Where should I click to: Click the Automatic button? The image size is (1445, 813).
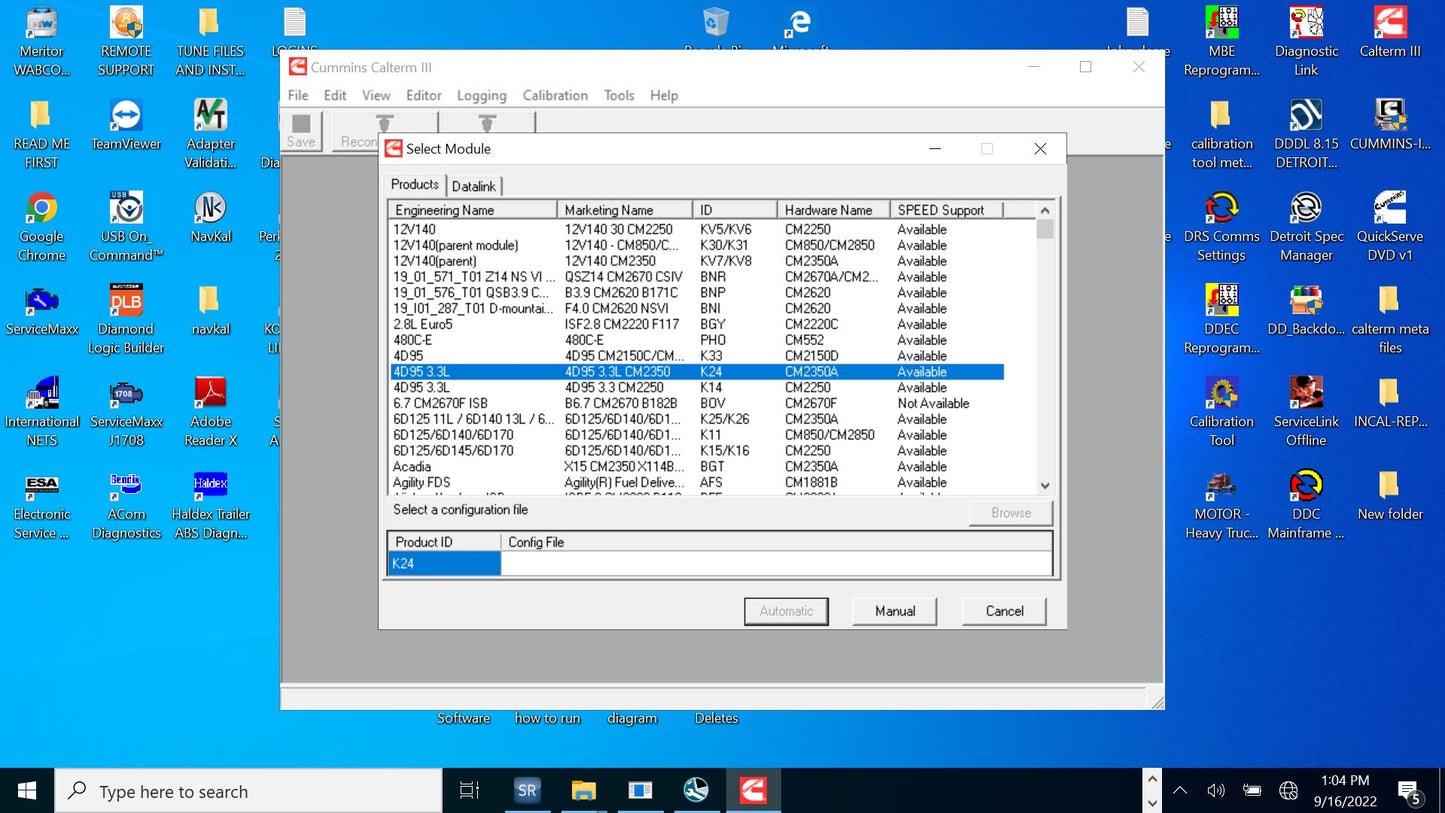point(786,611)
